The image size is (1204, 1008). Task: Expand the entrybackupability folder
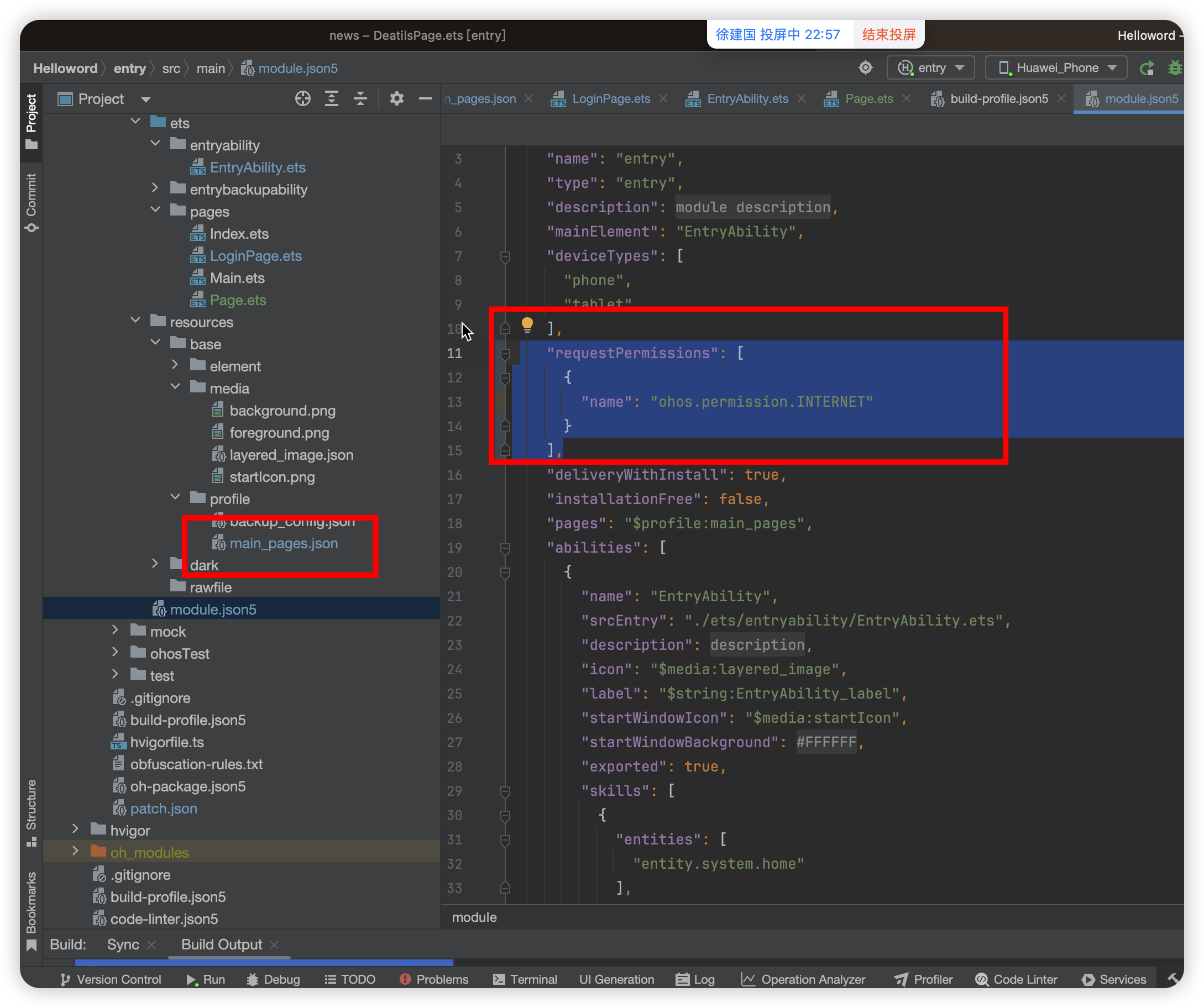click(x=155, y=188)
